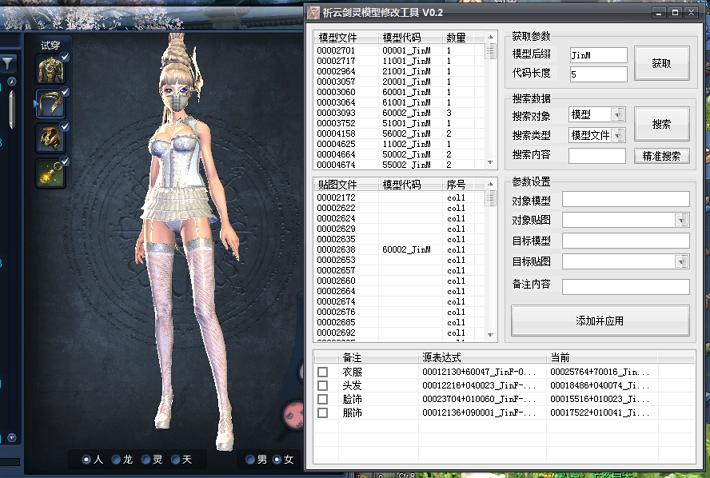Screen dimensions: 710x478
Task: Select the 天 race radio button
Action: [x=176, y=460]
